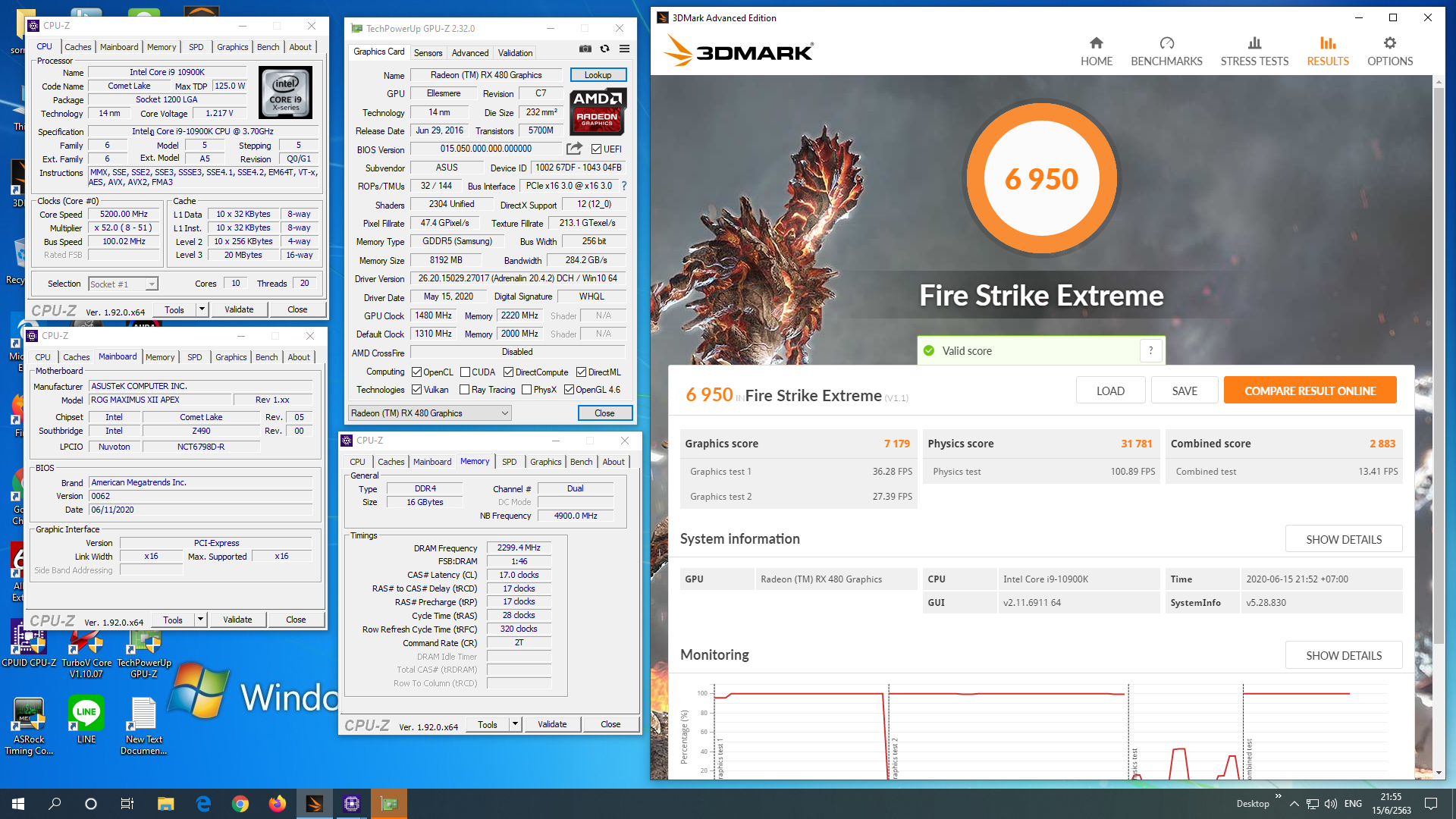The image size is (1456, 819).
Task: Expand Tools dropdown arrow in Mainboard CPU-Z
Action: (200, 620)
